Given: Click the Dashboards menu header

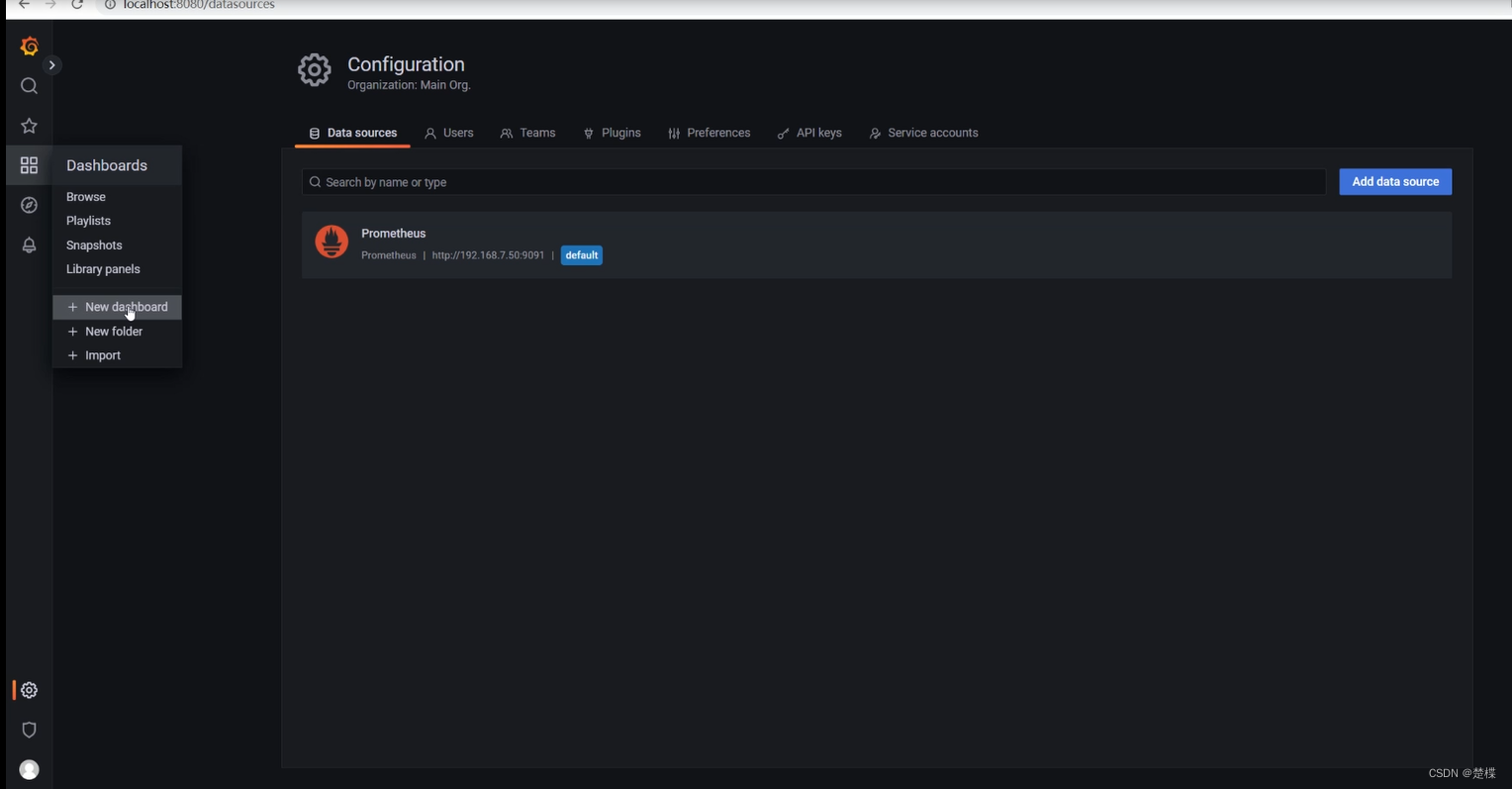Looking at the screenshot, I should [117, 165].
